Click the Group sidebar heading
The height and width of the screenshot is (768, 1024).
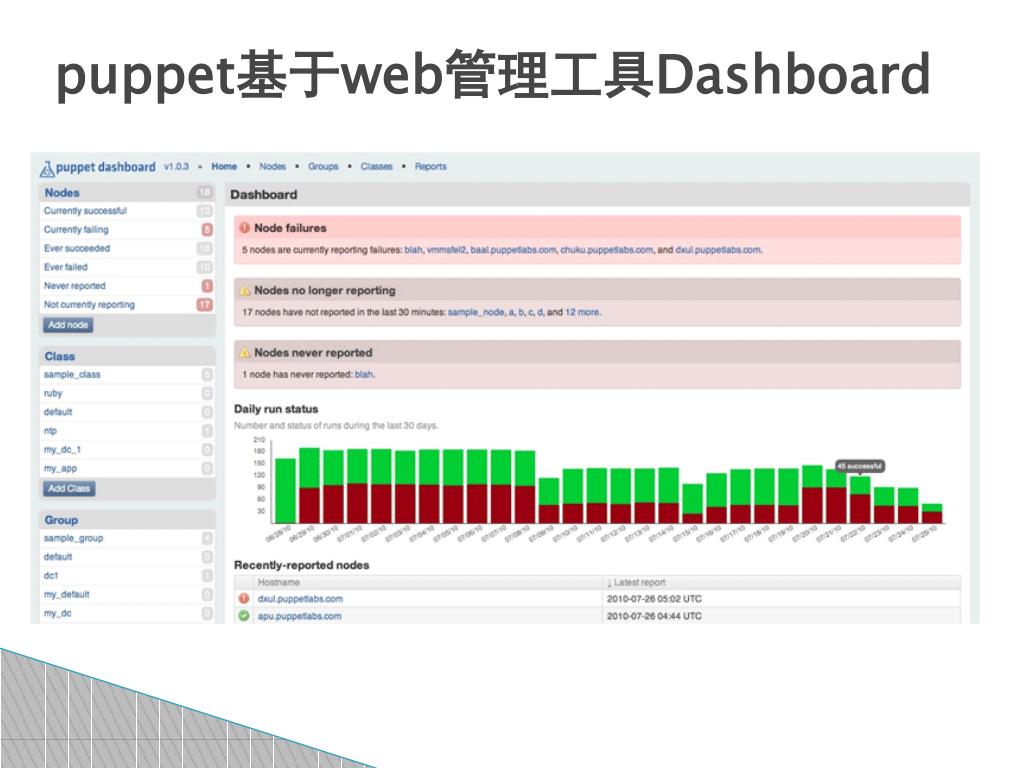click(x=61, y=520)
